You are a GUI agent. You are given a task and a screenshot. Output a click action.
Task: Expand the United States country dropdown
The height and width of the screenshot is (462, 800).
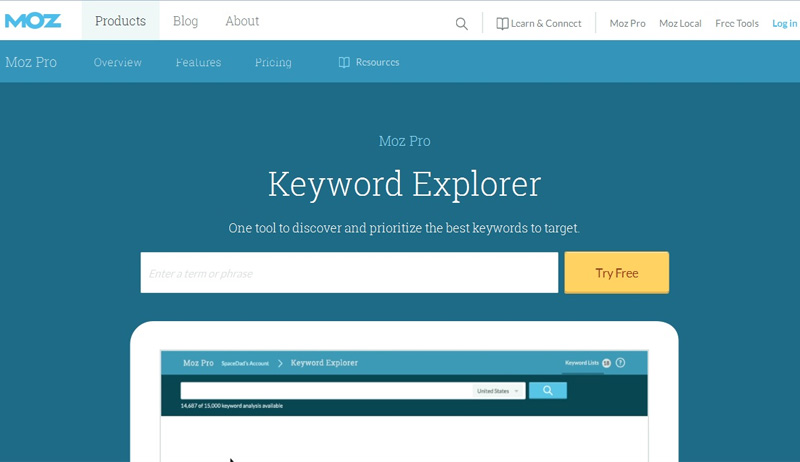coord(499,391)
